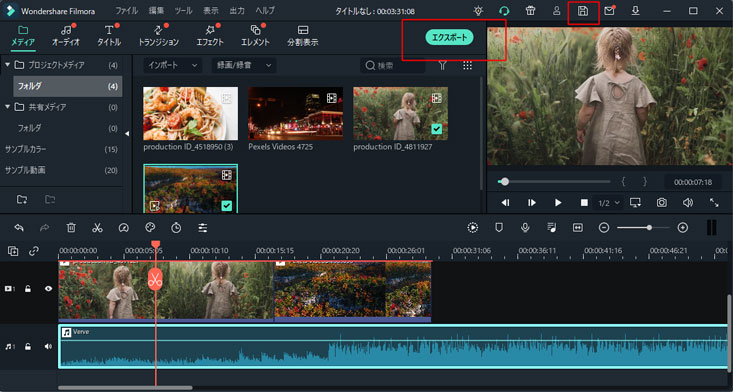This screenshot has height=392, width=733.
Task: Switch to the トランジション tab
Action: click(158, 36)
